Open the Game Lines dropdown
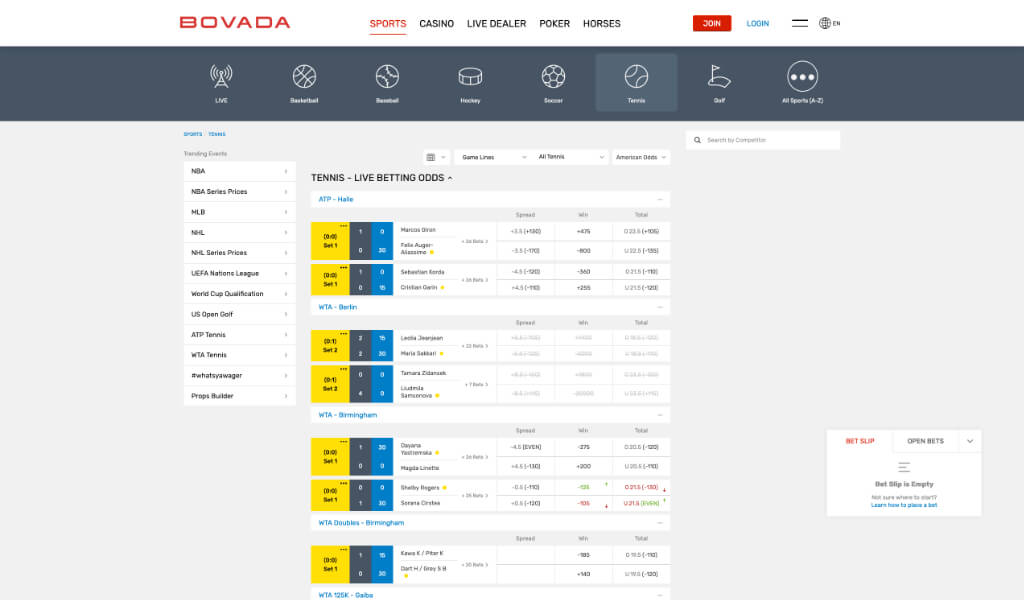Image resolution: width=1024 pixels, height=600 pixels. coord(494,157)
